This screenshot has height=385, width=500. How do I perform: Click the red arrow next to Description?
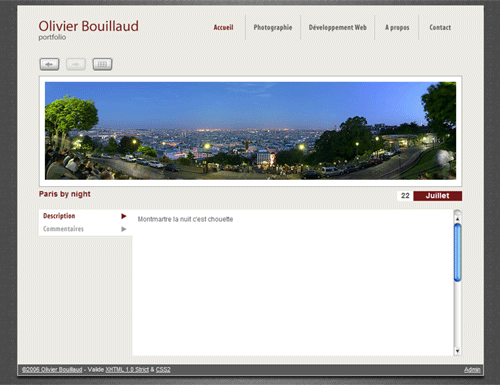(124, 216)
